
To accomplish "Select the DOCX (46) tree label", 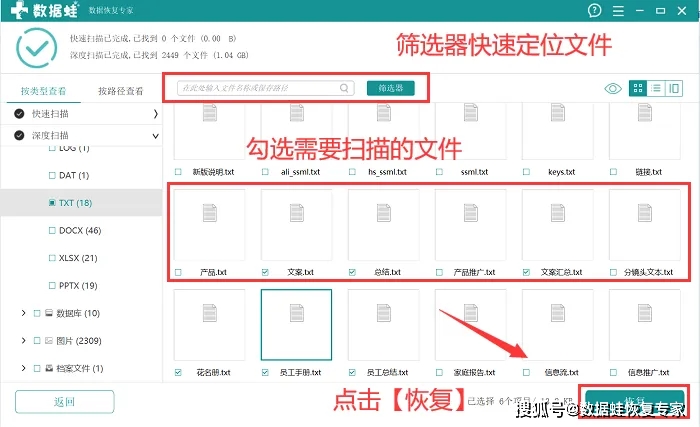I will pyautogui.click(x=80, y=230).
